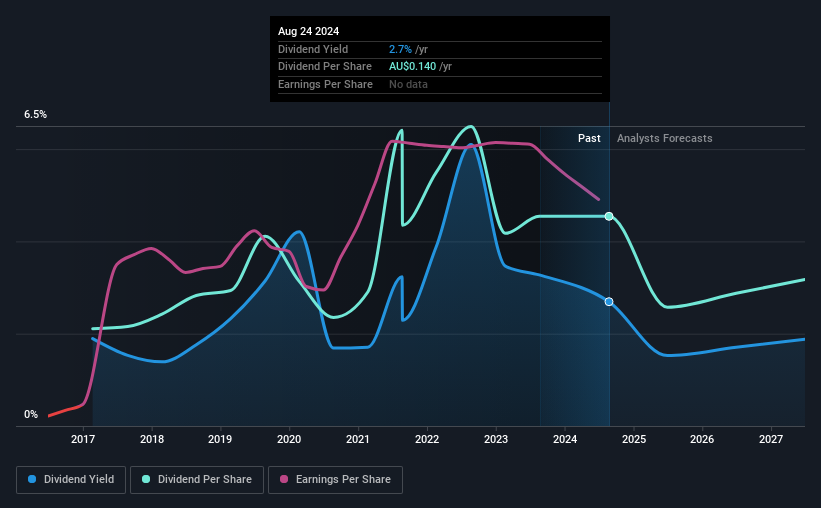This screenshot has height=508, width=821.
Task: Click the pink Earnings Per Share legend dot
Action: click(x=284, y=479)
